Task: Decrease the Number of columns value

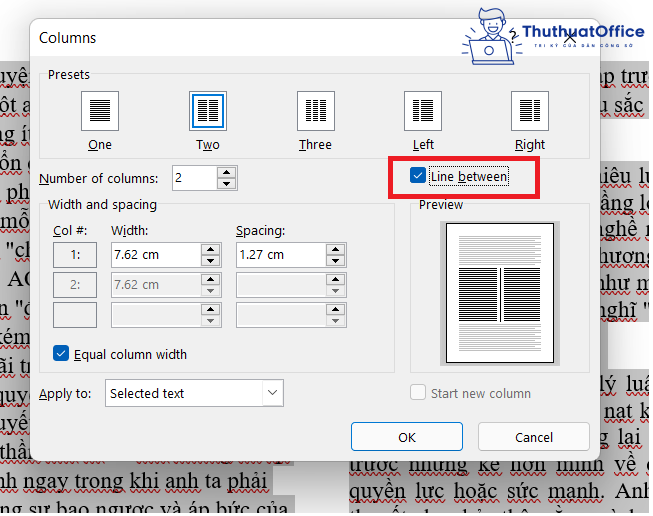Action: (227, 184)
